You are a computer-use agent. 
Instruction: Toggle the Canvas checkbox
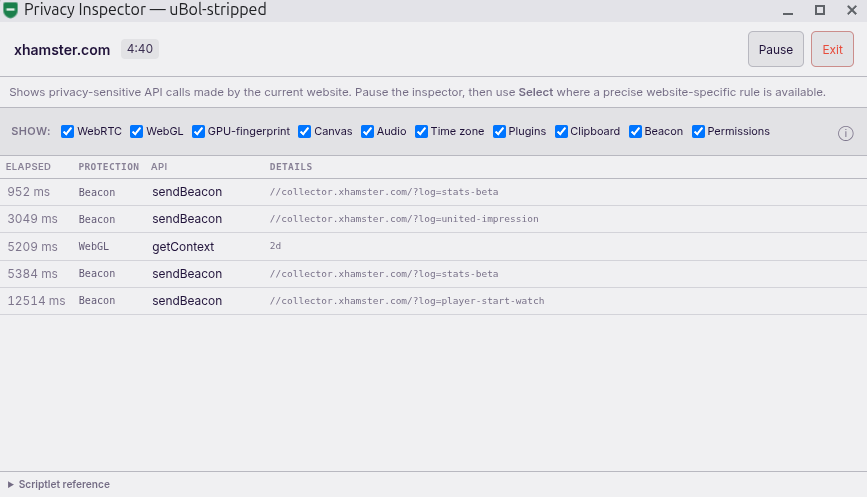pyautogui.click(x=304, y=132)
